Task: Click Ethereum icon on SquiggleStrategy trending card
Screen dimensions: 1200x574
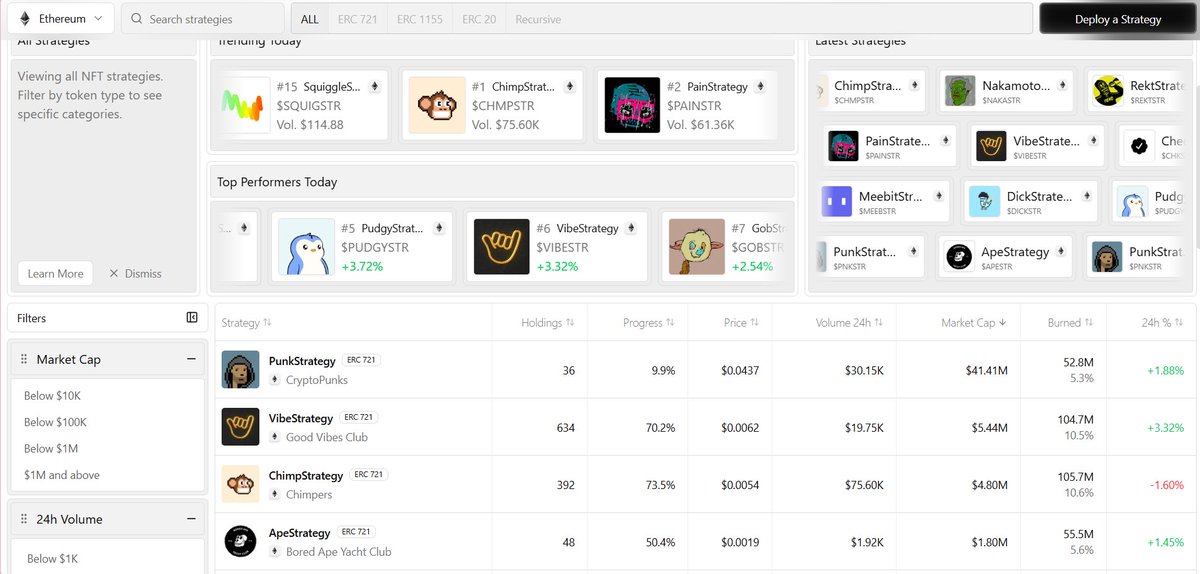Action: (375, 87)
